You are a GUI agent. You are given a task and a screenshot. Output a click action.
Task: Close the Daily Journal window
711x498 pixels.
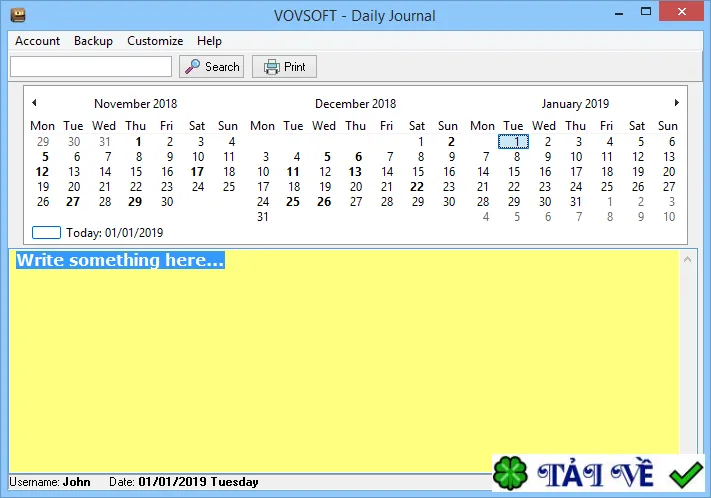pyautogui.click(x=682, y=12)
